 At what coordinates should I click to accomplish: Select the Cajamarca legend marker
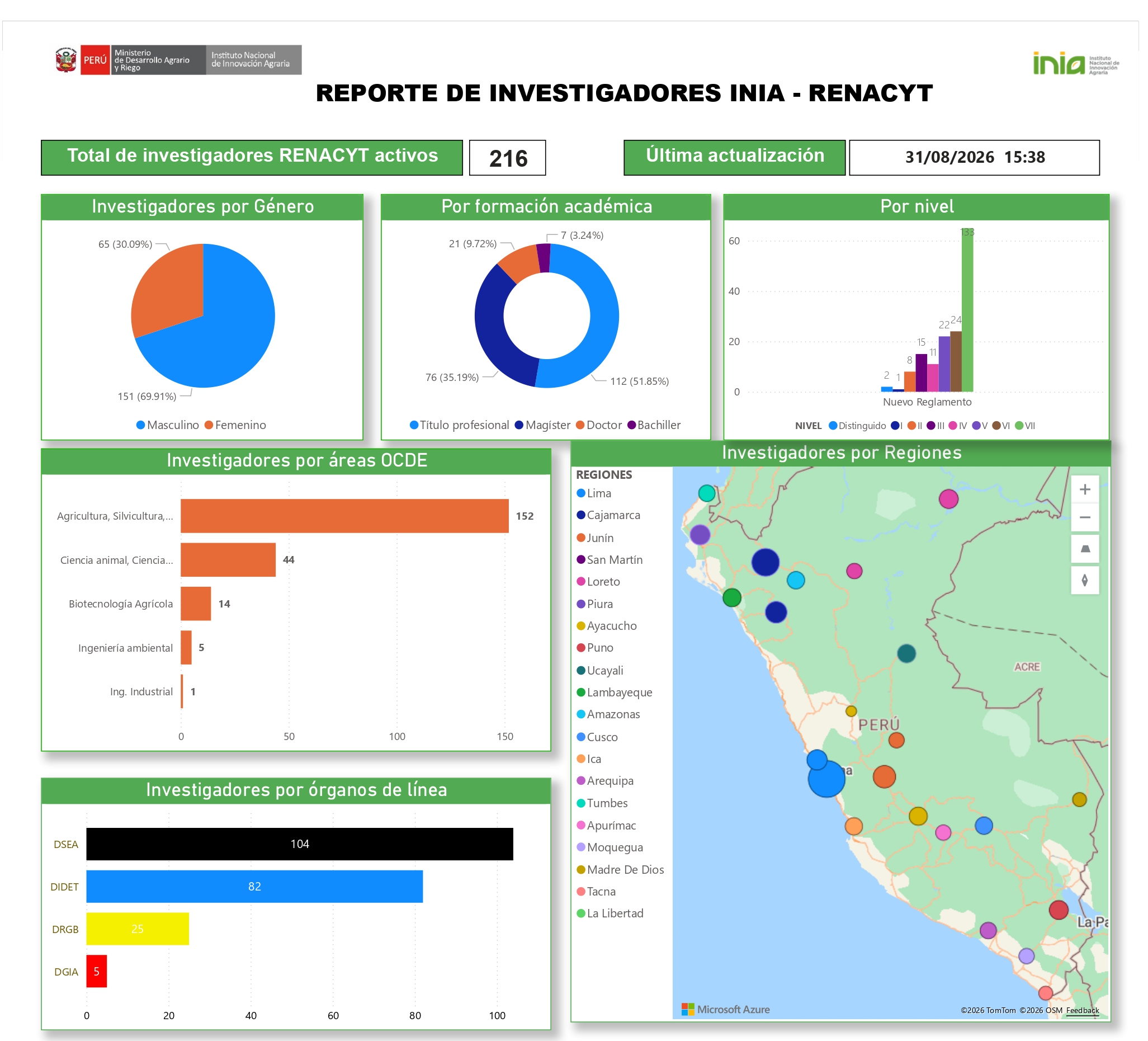click(581, 515)
